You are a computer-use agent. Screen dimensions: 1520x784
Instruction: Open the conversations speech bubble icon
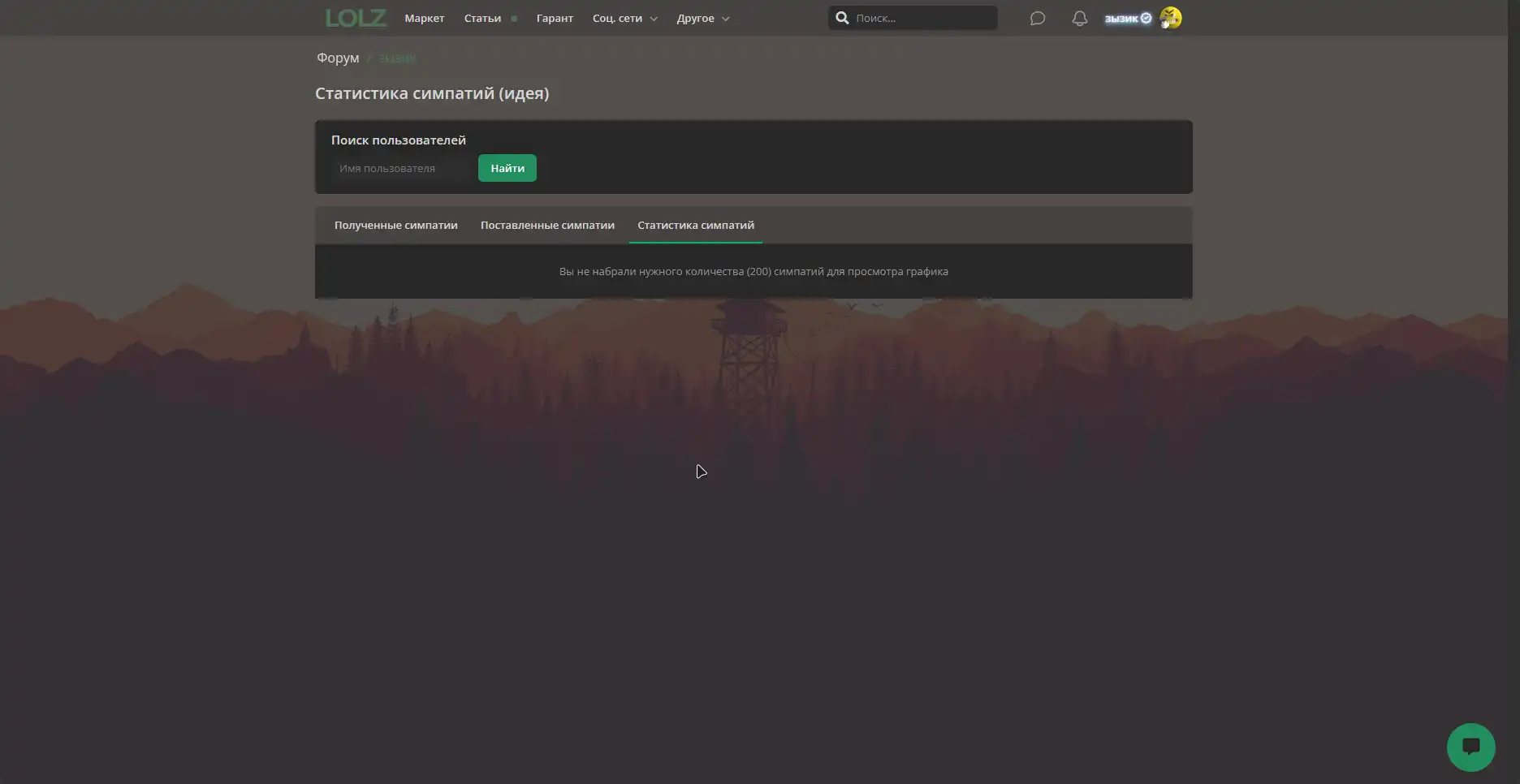pos(1037,18)
